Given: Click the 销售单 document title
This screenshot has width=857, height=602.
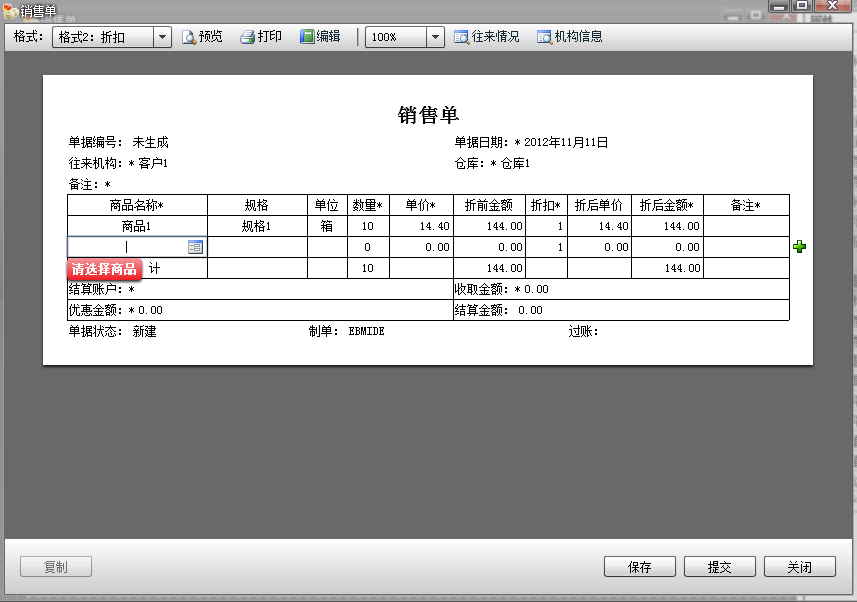Looking at the screenshot, I should (x=428, y=115).
